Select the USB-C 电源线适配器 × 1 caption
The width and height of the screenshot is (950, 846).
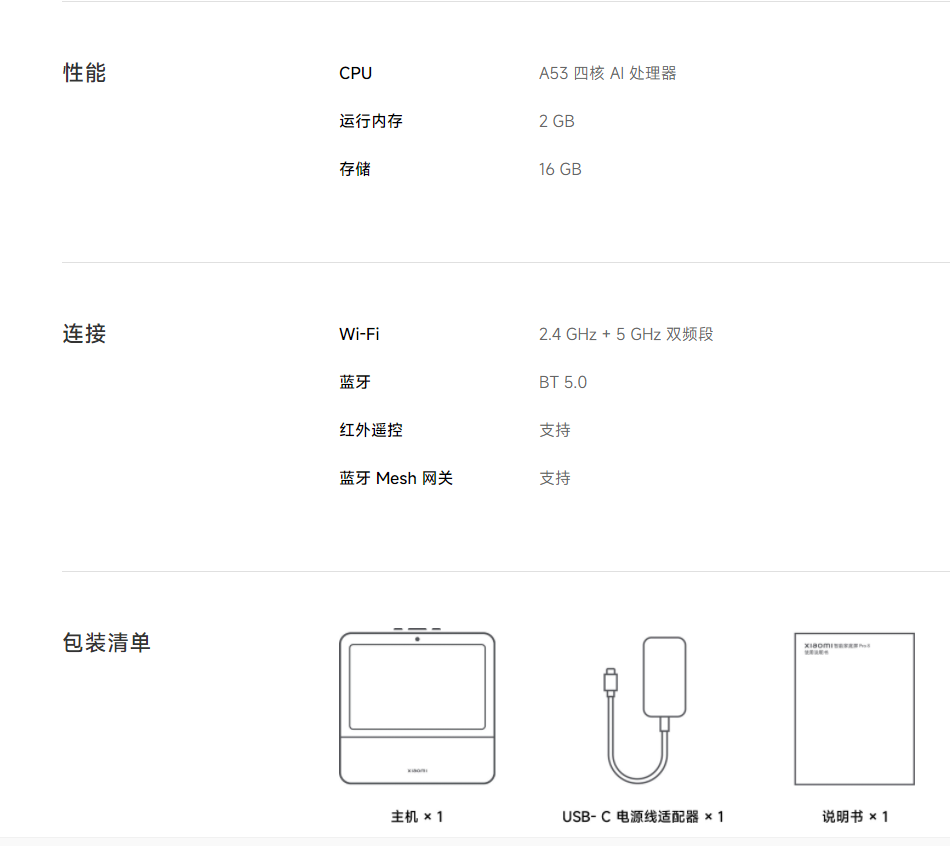point(643,817)
